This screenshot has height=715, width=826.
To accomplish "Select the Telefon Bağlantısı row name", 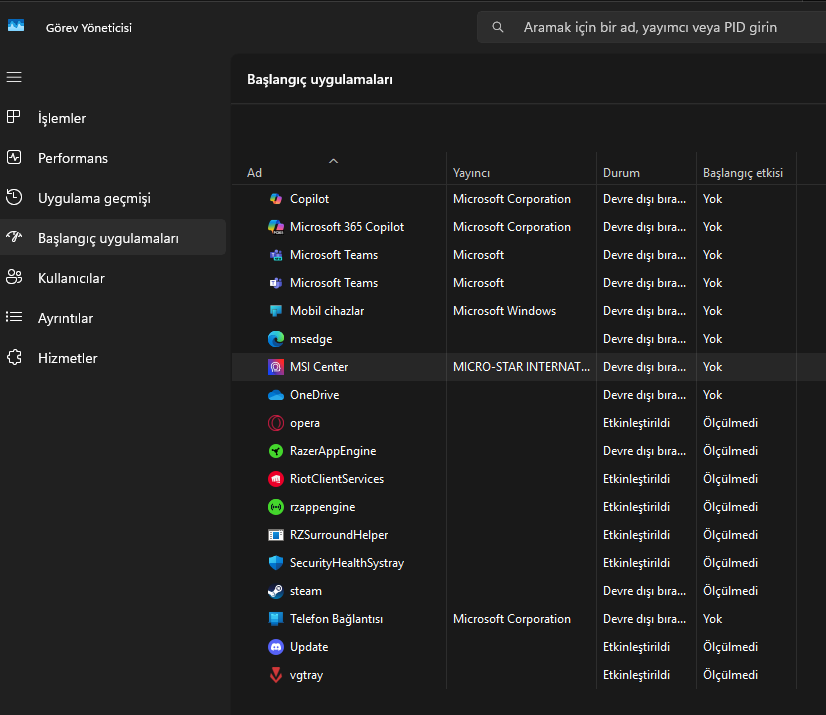I will pos(336,619).
